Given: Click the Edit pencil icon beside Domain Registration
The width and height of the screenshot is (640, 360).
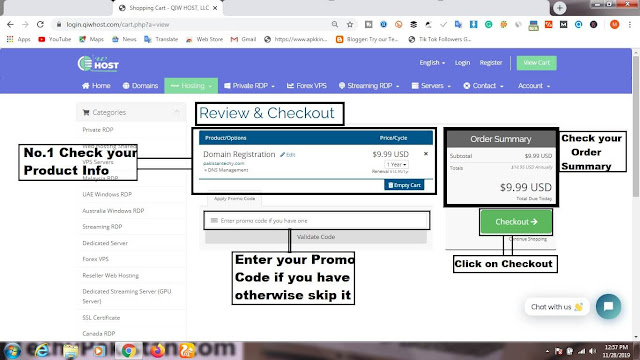Looking at the screenshot, I should pyautogui.click(x=282, y=155).
